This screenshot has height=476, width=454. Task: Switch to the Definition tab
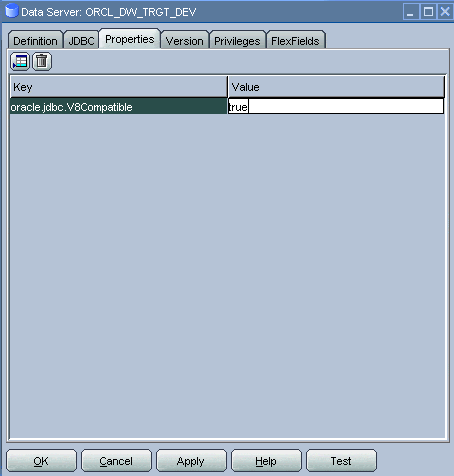(x=35, y=41)
